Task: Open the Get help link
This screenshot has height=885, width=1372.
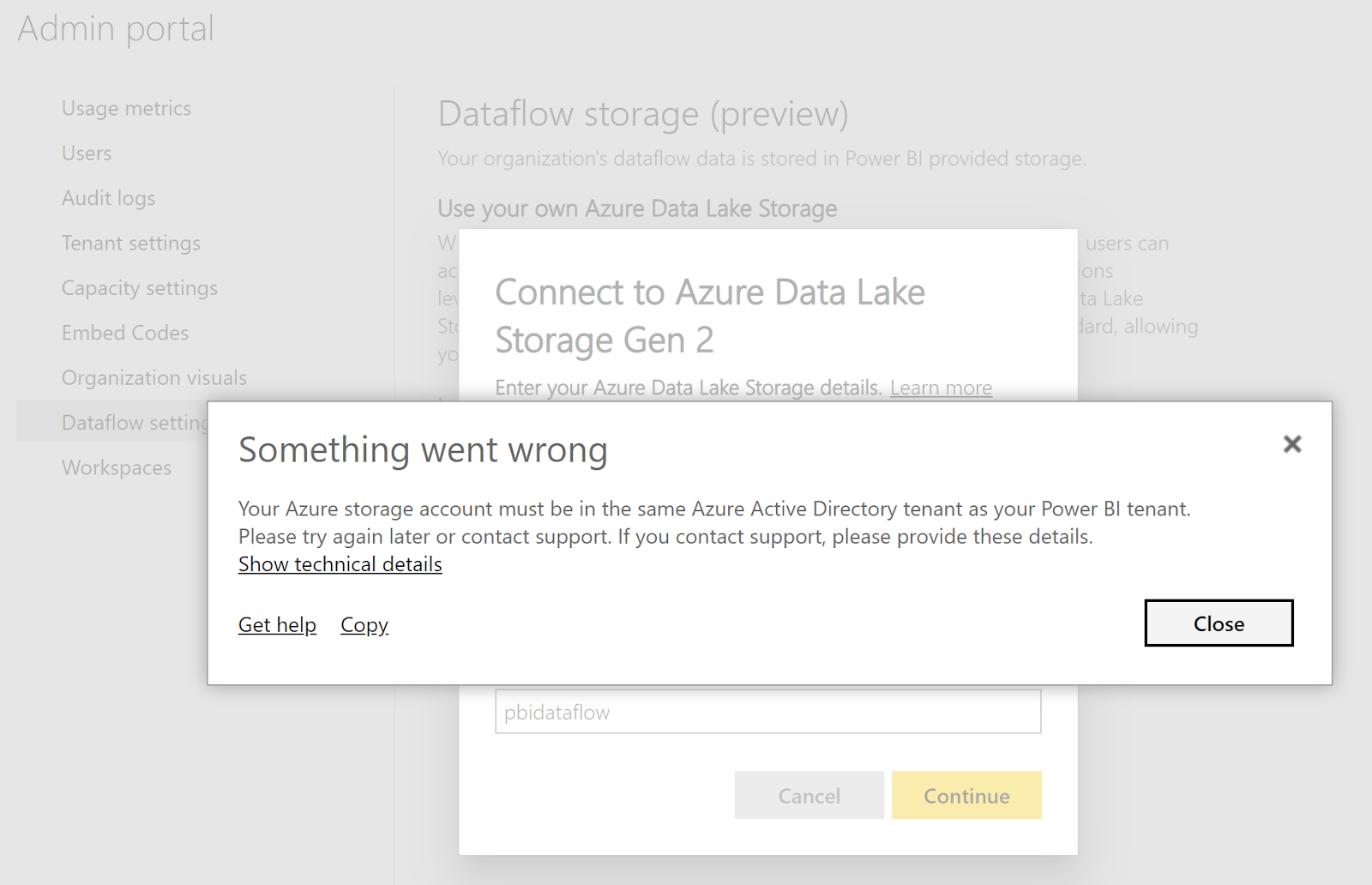Action: coord(276,624)
